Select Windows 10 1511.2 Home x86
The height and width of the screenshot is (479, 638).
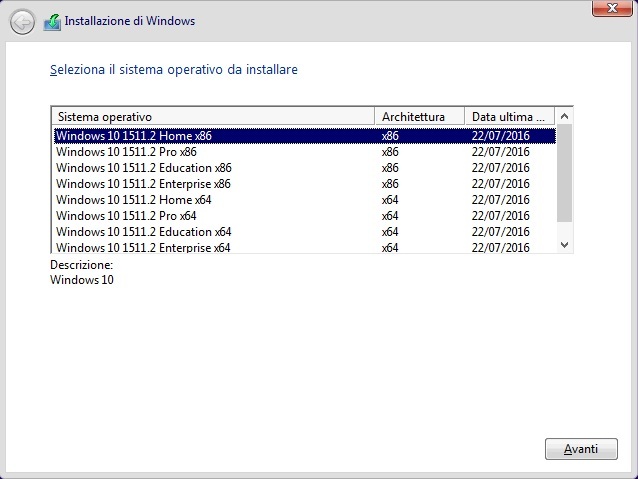[x=305, y=136]
